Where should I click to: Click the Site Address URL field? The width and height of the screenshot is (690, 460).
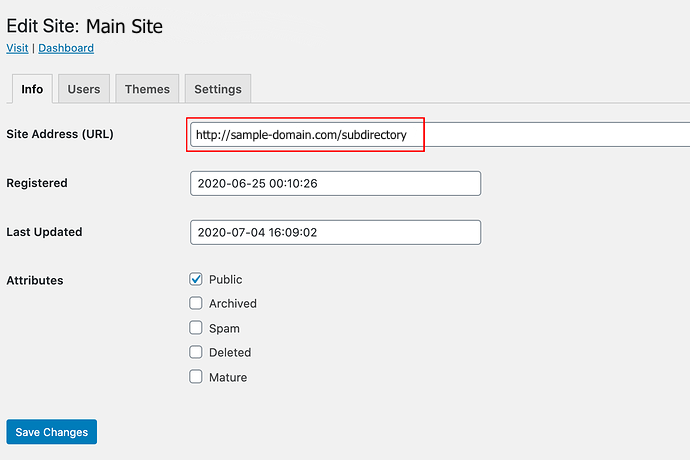click(440, 135)
